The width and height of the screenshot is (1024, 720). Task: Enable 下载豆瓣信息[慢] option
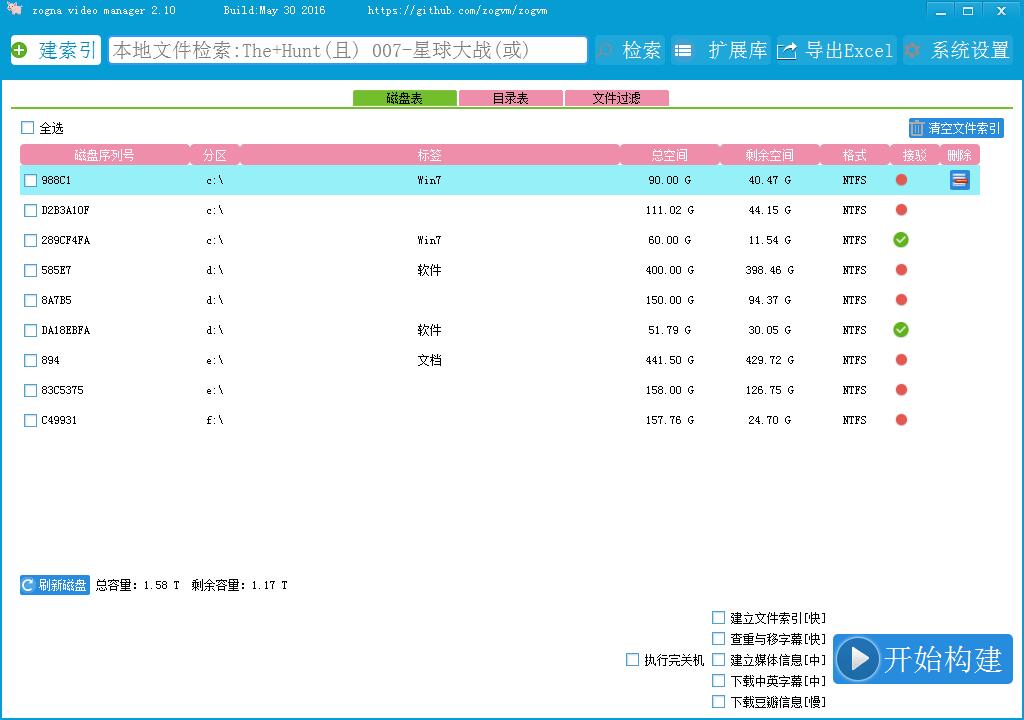(718, 702)
